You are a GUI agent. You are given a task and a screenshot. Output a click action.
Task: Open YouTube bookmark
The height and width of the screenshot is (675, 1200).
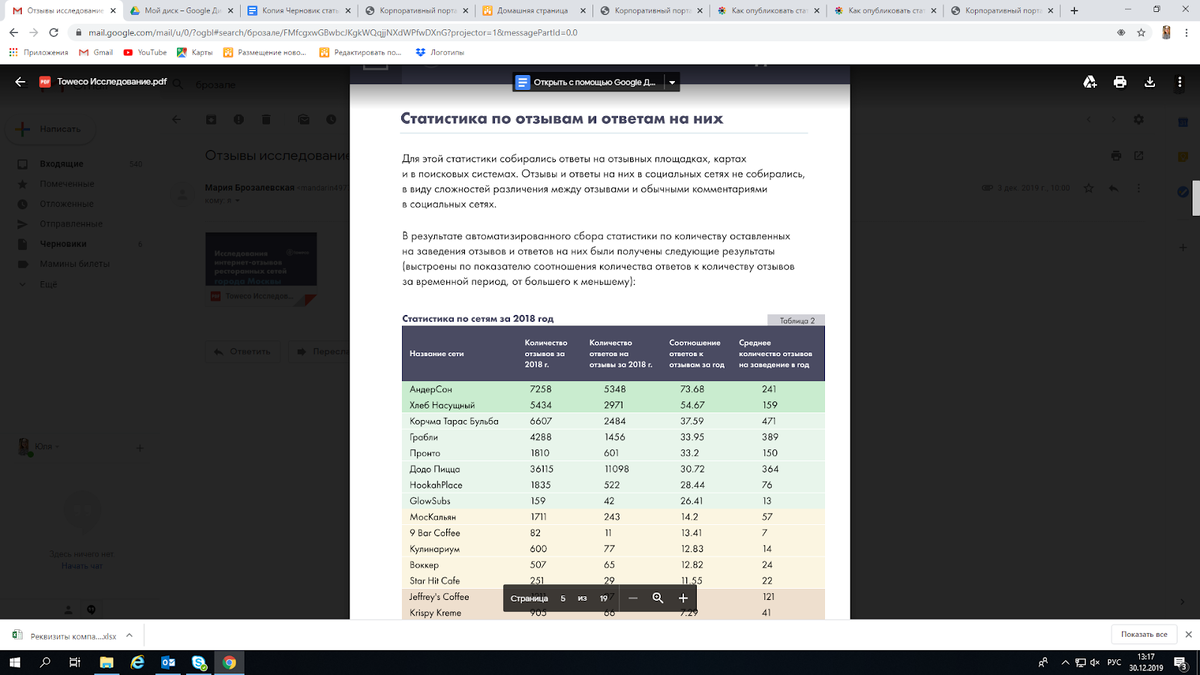145,52
